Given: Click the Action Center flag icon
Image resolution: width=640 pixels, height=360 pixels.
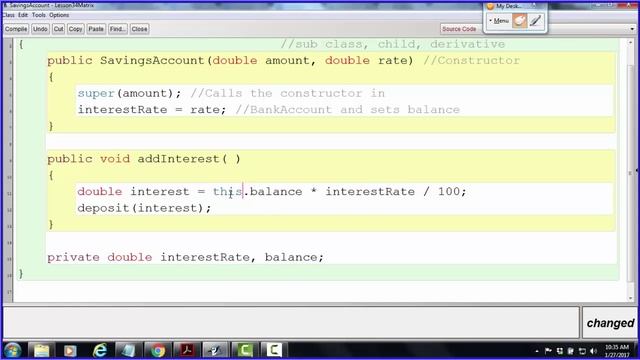Looking at the screenshot, I should [x=548, y=351].
